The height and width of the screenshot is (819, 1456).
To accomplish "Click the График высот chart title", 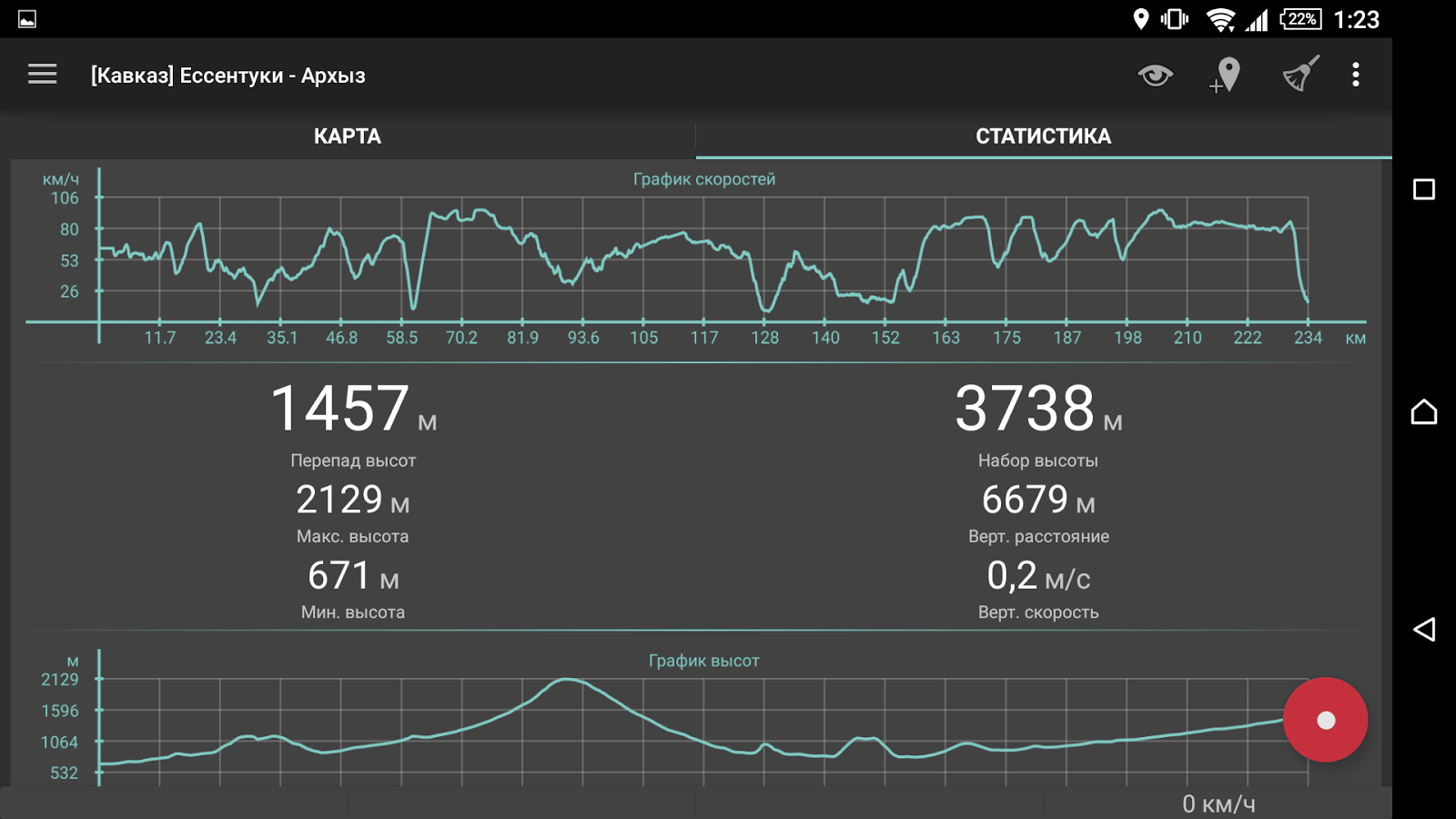I will click(x=703, y=661).
